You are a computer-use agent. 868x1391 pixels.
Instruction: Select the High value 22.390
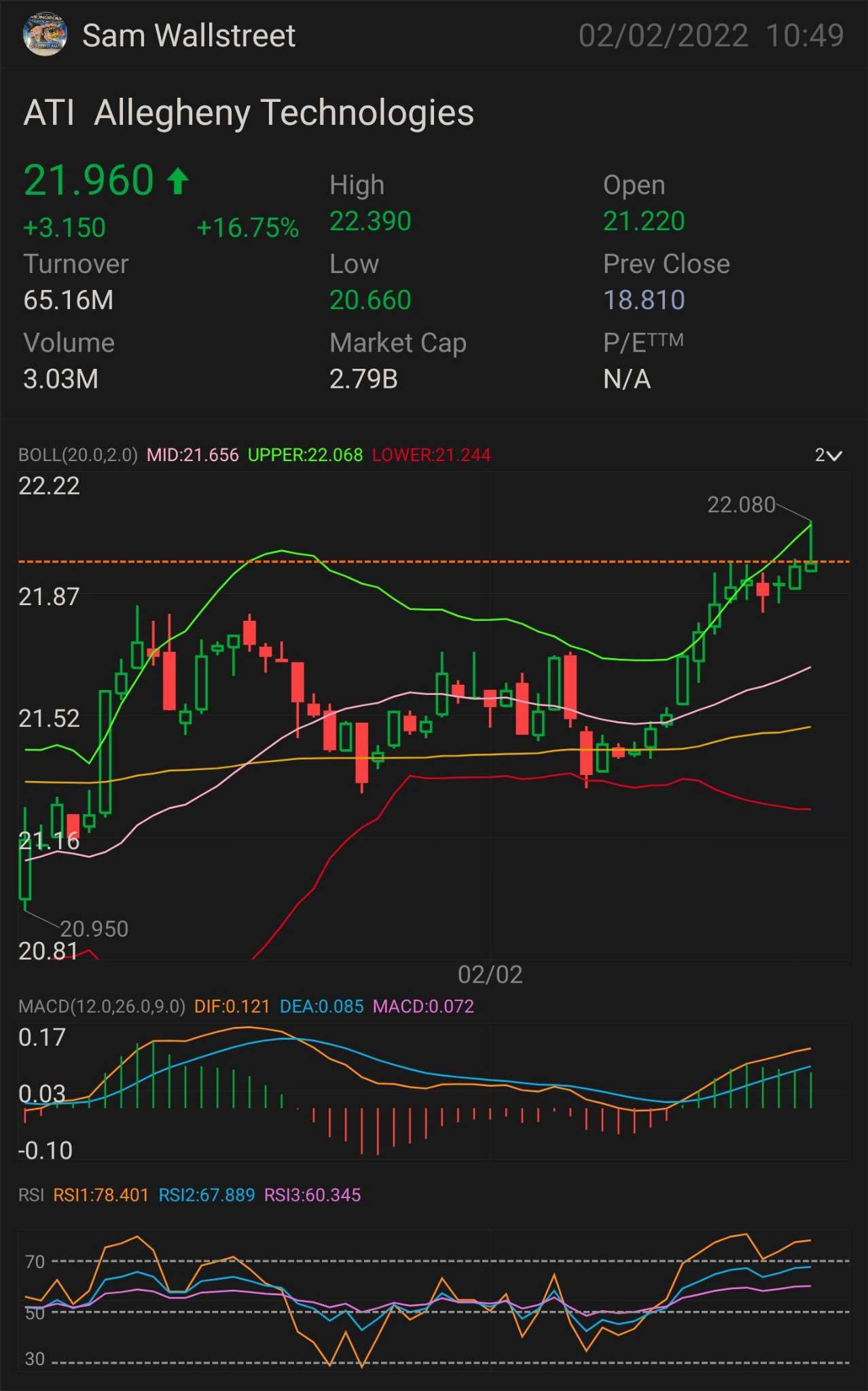(370, 221)
